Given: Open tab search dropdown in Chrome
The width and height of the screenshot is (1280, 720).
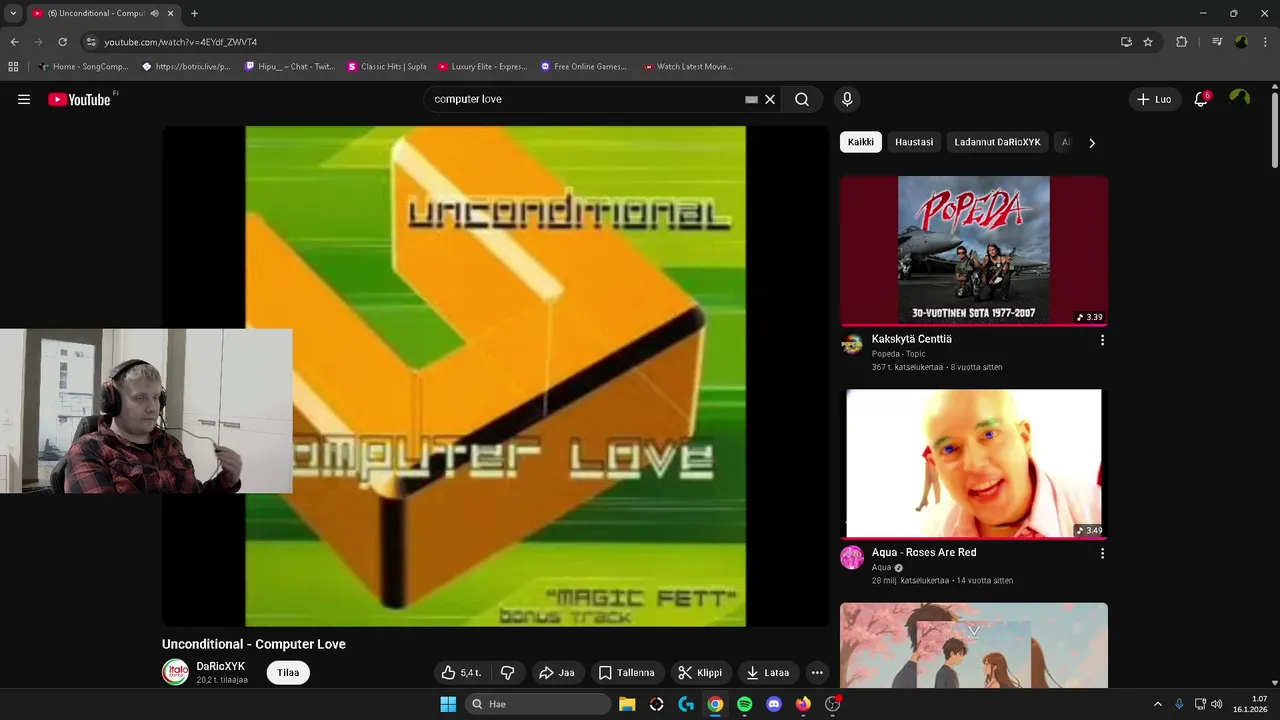Looking at the screenshot, I should tap(13, 13).
